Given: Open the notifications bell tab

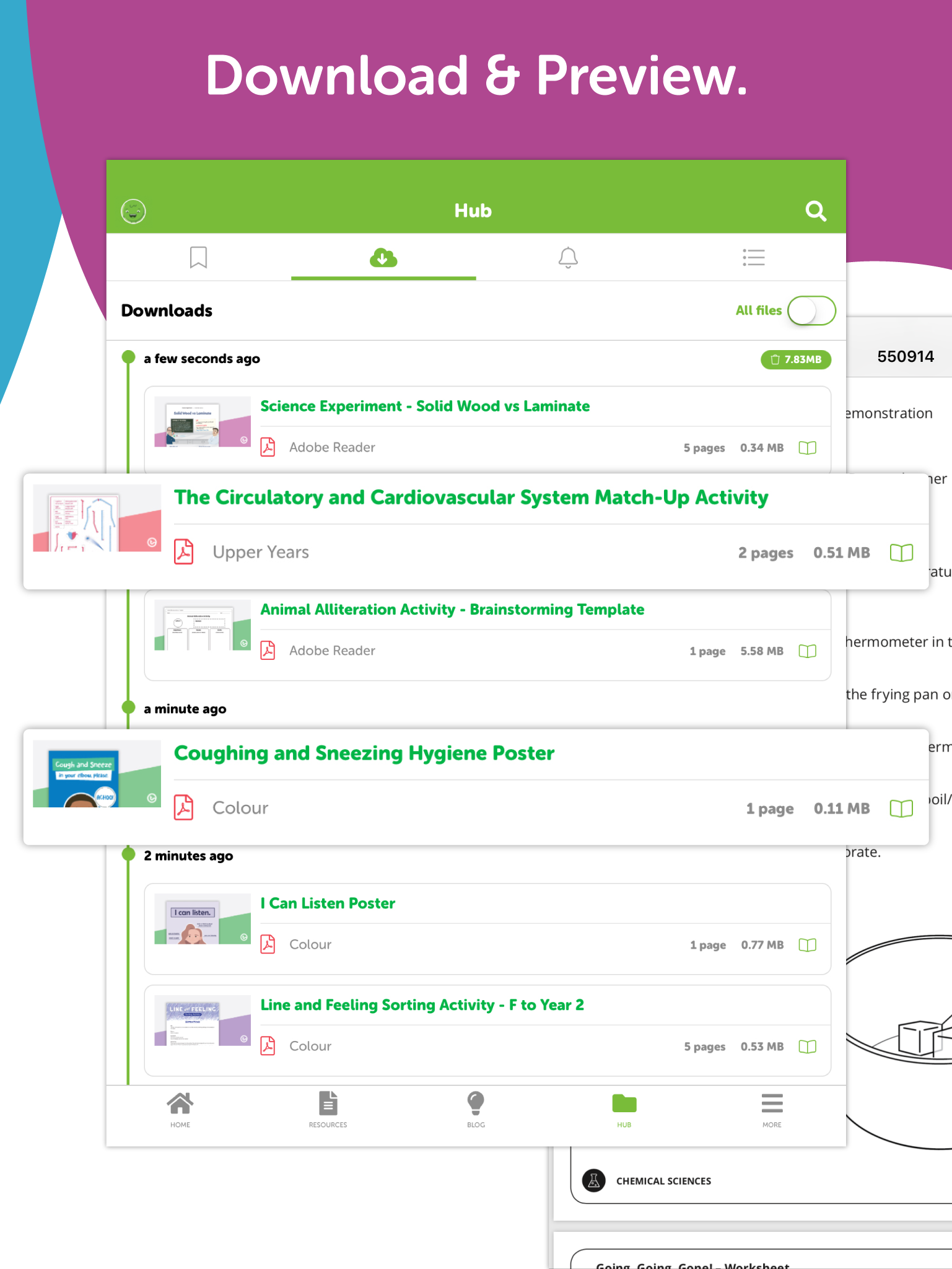Looking at the screenshot, I should [568, 257].
